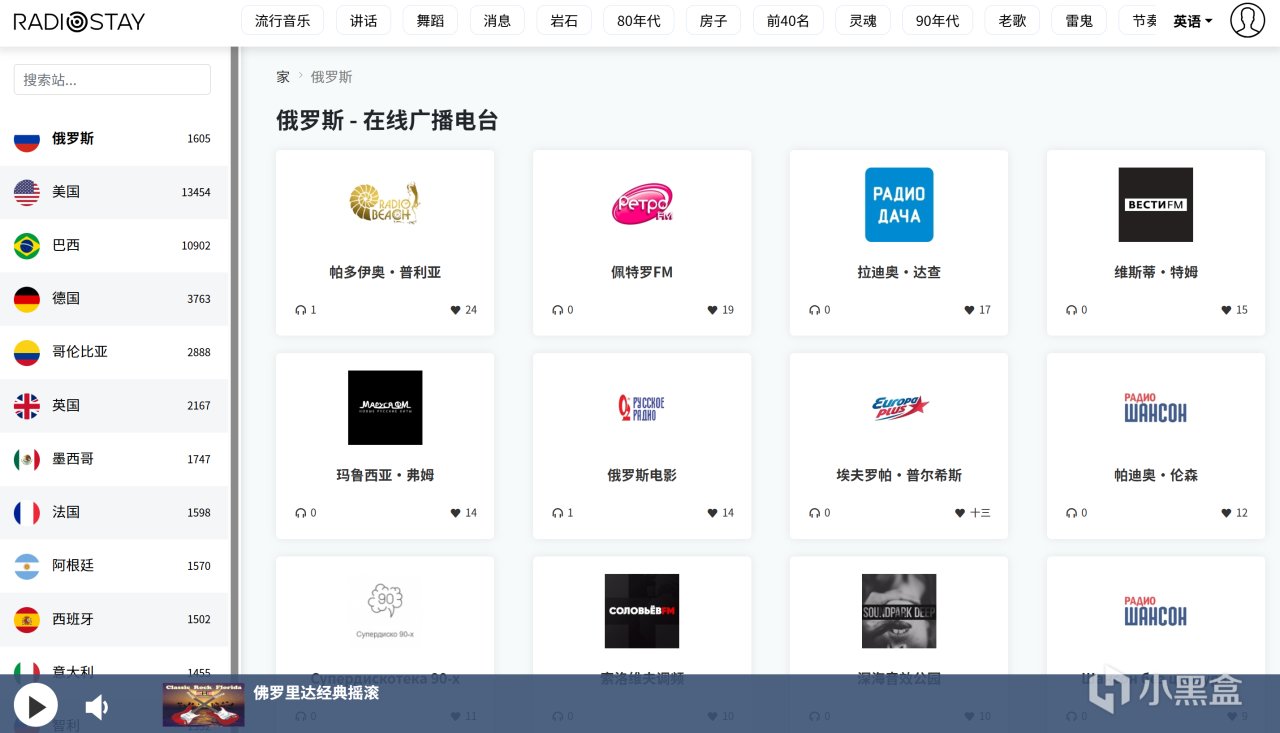1280x733 pixels.
Task: Like the 佩特罗FM station via heart icon
Action: [x=713, y=310]
